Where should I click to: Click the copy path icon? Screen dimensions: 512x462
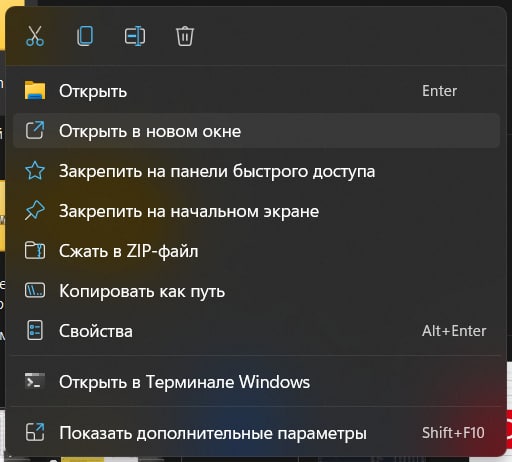click(x=35, y=290)
